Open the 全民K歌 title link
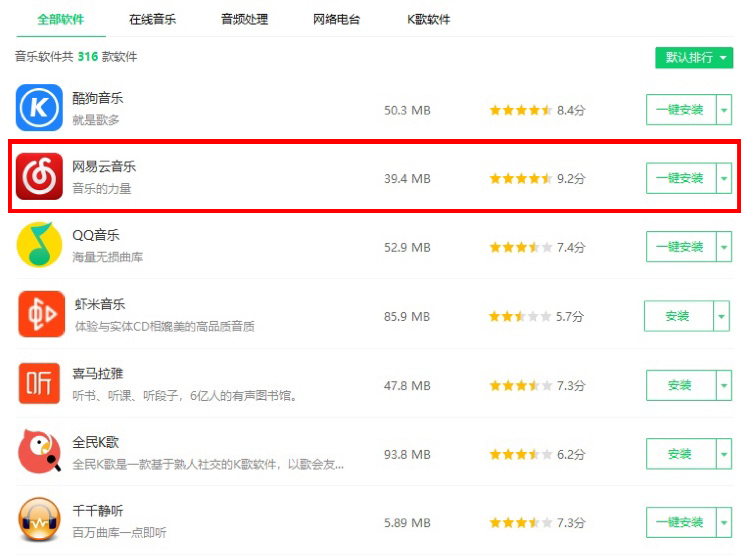 pos(96,442)
